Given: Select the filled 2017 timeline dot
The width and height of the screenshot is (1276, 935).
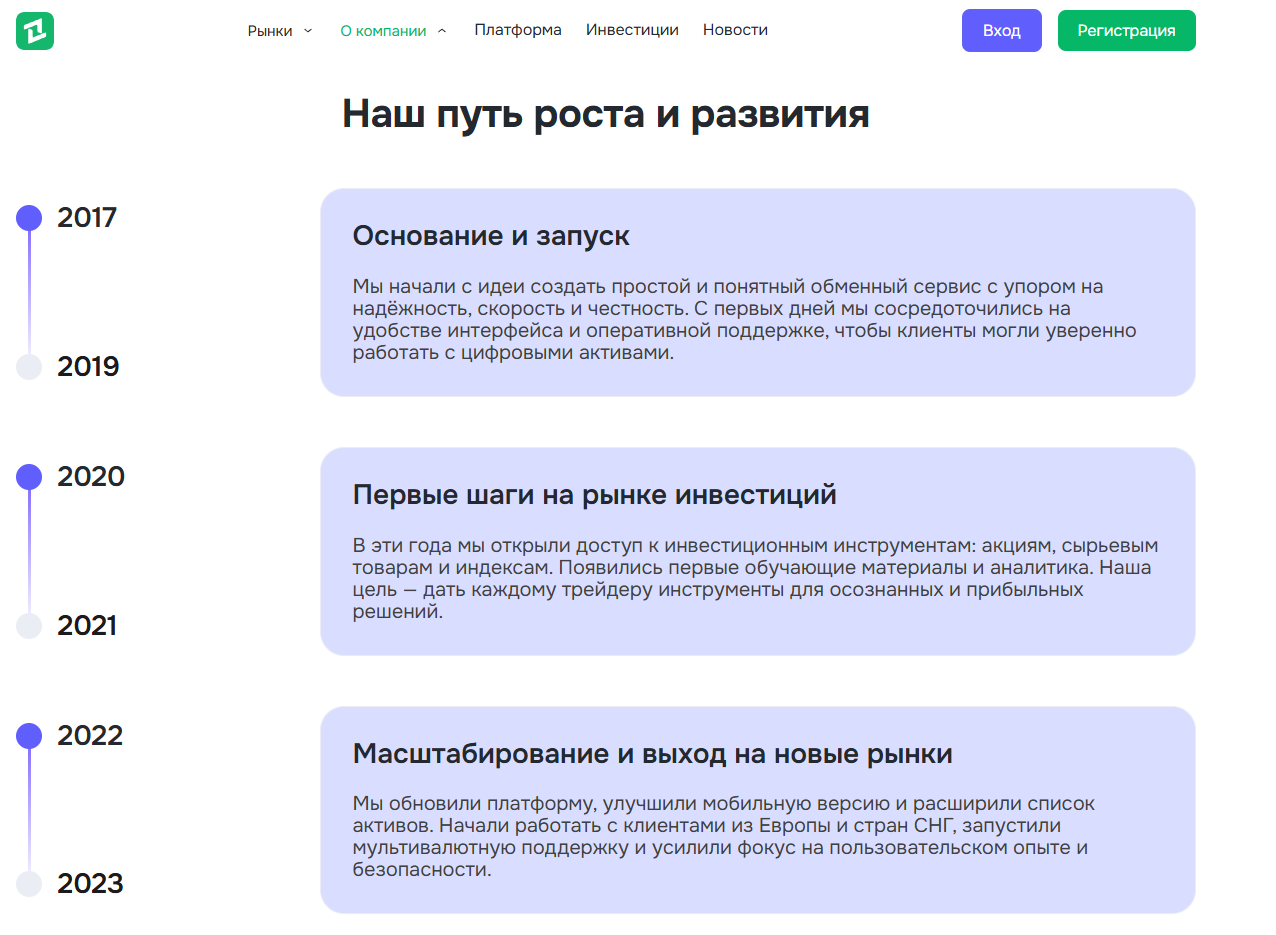Looking at the screenshot, I should tap(28, 216).
